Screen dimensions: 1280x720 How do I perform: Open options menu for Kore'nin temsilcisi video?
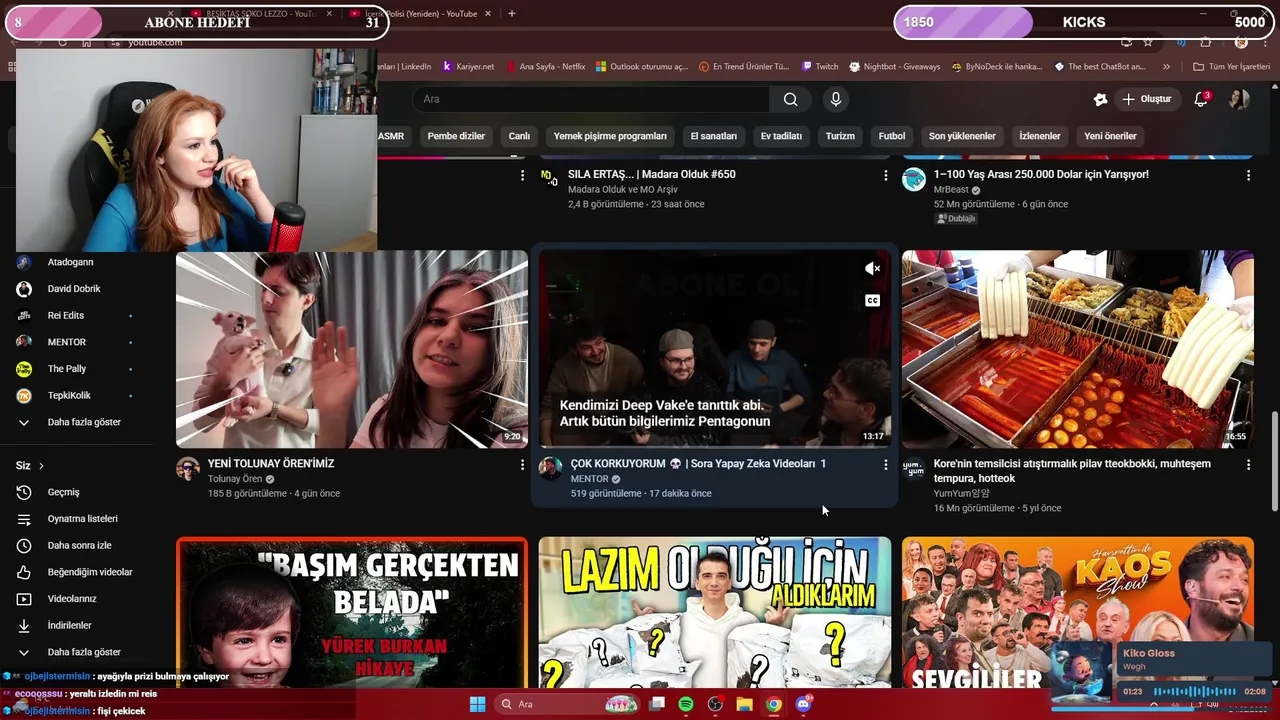1248,465
